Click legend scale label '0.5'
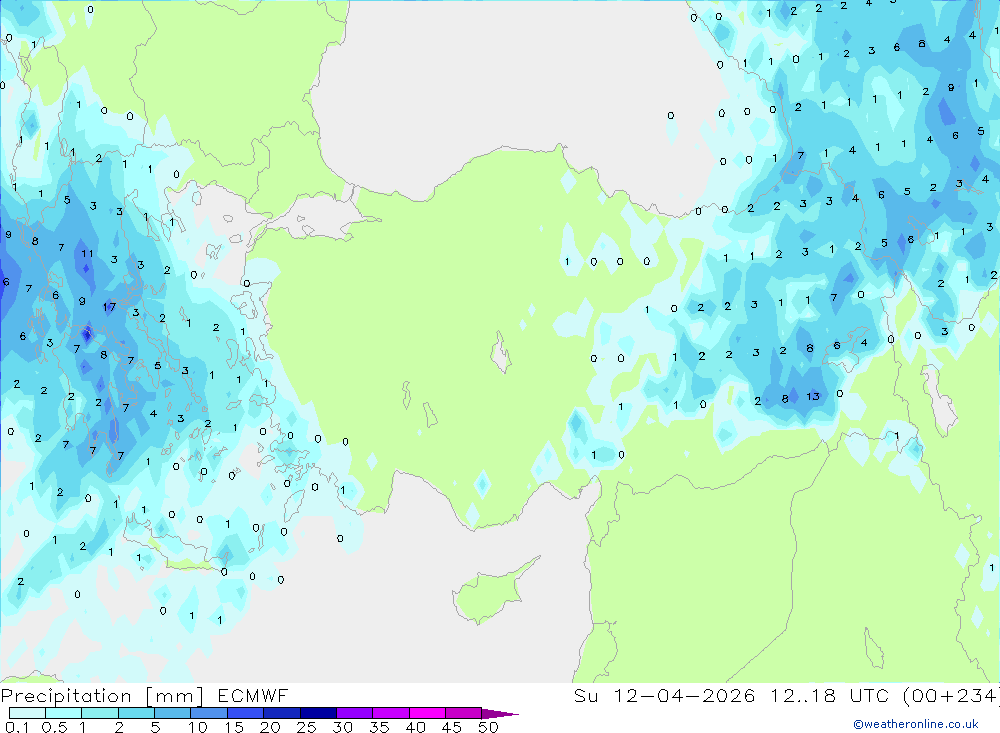This screenshot has width=1000, height=733. pyautogui.click(x=54, y=727)
